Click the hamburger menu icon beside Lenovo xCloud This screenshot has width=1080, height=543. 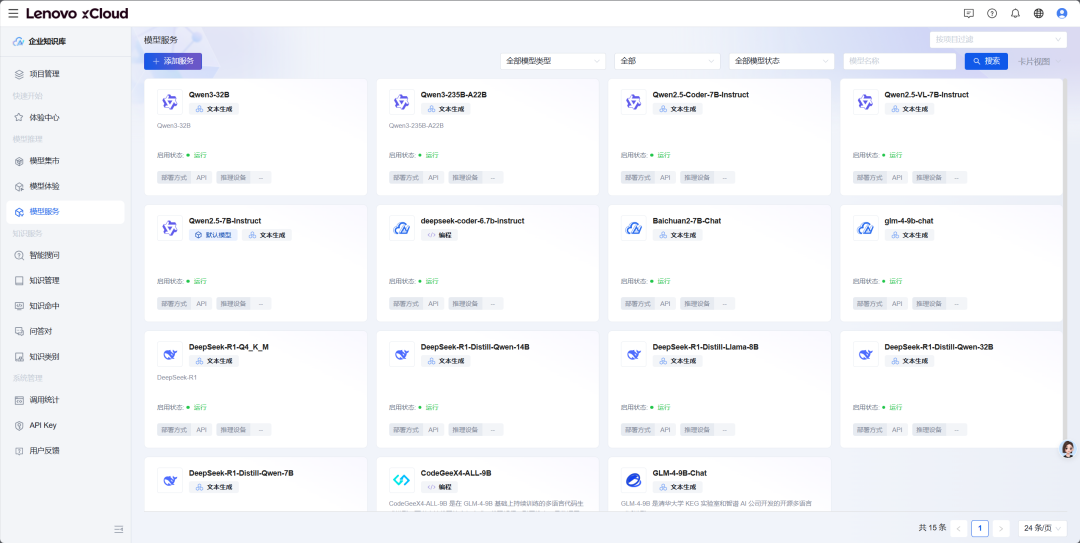[x=13, y=13]
